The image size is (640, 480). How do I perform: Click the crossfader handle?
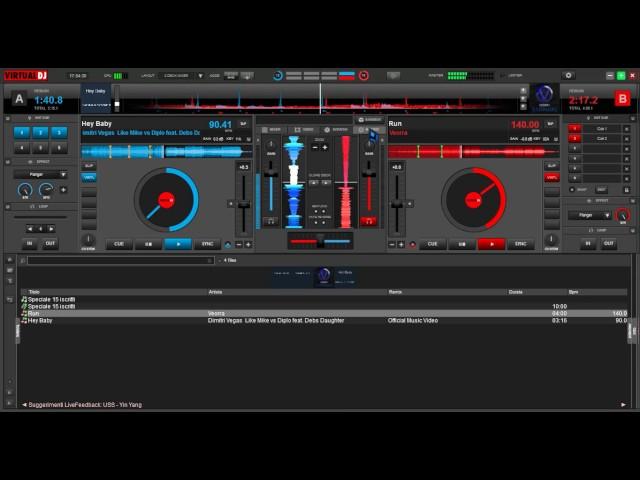[x=320, y=241]
